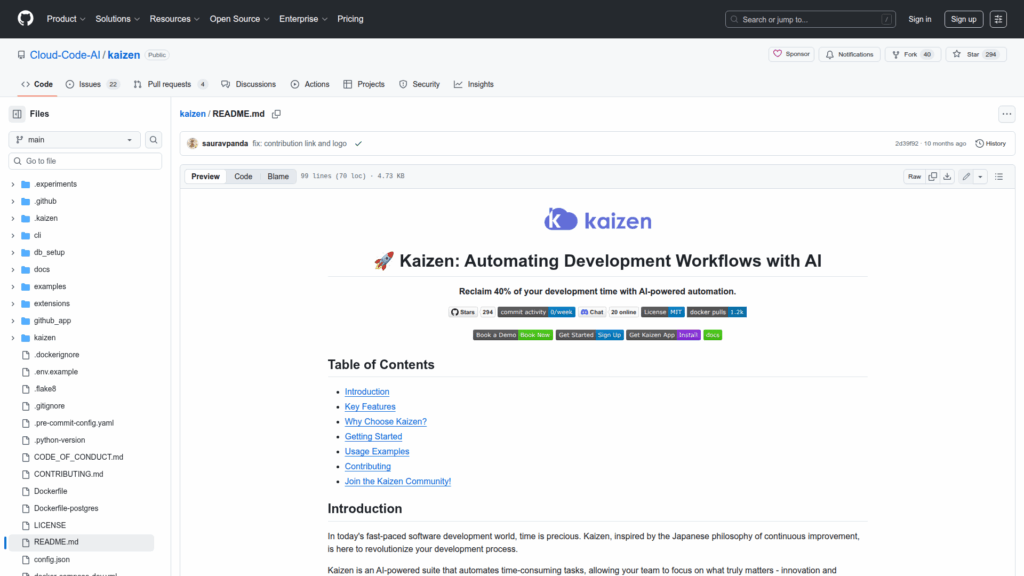Switch file view to Code

[243, 176]
